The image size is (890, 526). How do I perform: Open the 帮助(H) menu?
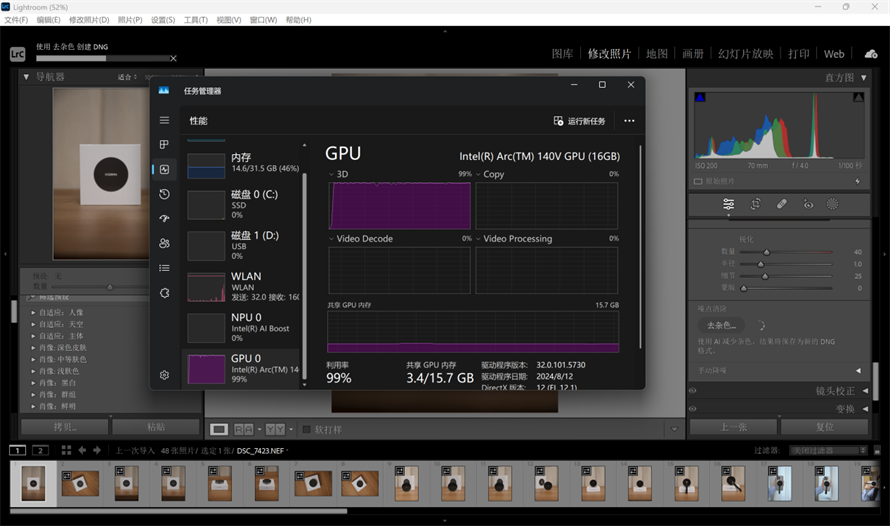pyautogui.click(x=299, y=20)
